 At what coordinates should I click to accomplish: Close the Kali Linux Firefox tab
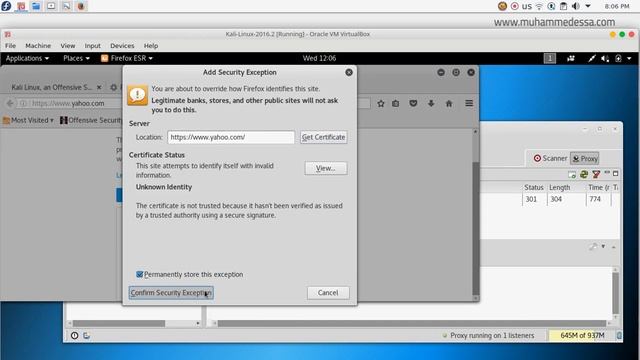[x=99, y=87]
